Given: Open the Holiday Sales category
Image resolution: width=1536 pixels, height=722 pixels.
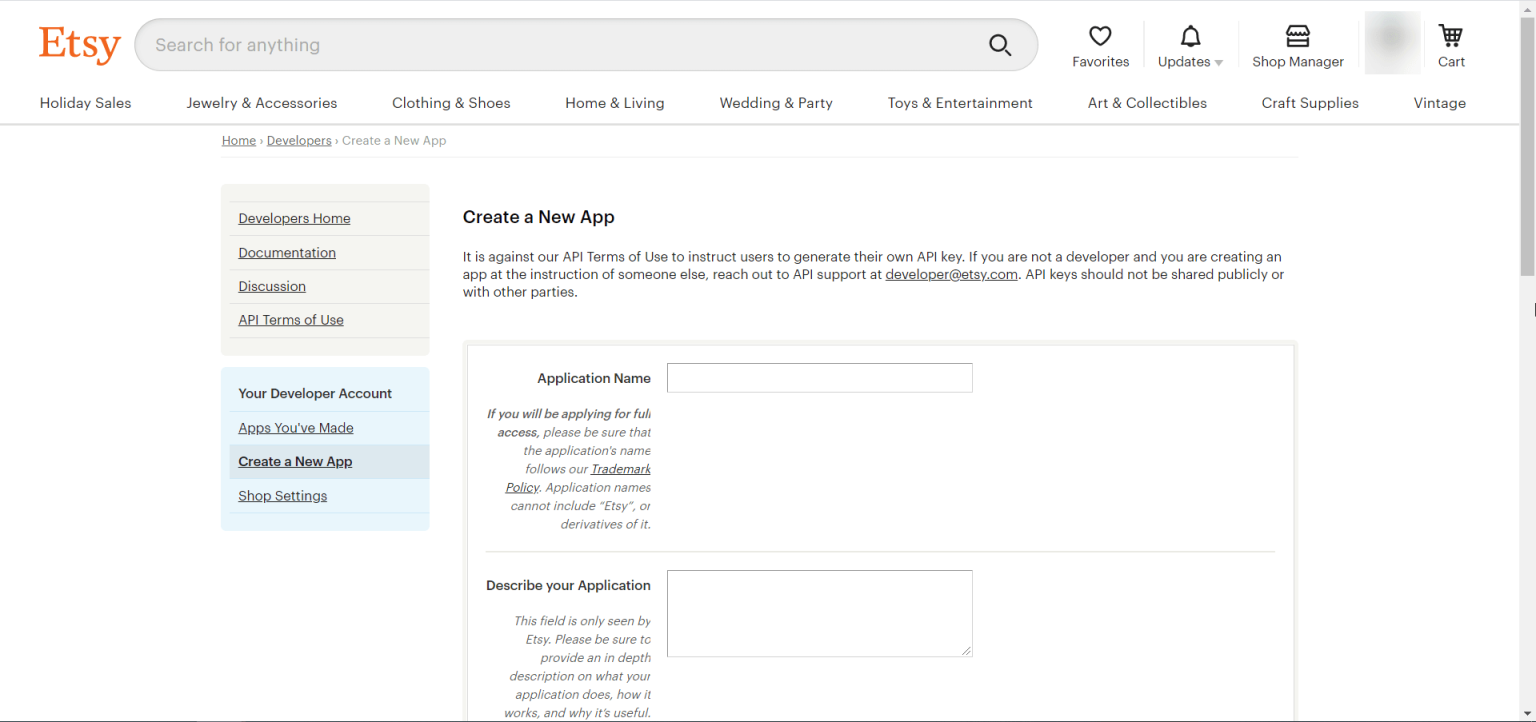Looking at the screenshot, I should tap(85, 103).
